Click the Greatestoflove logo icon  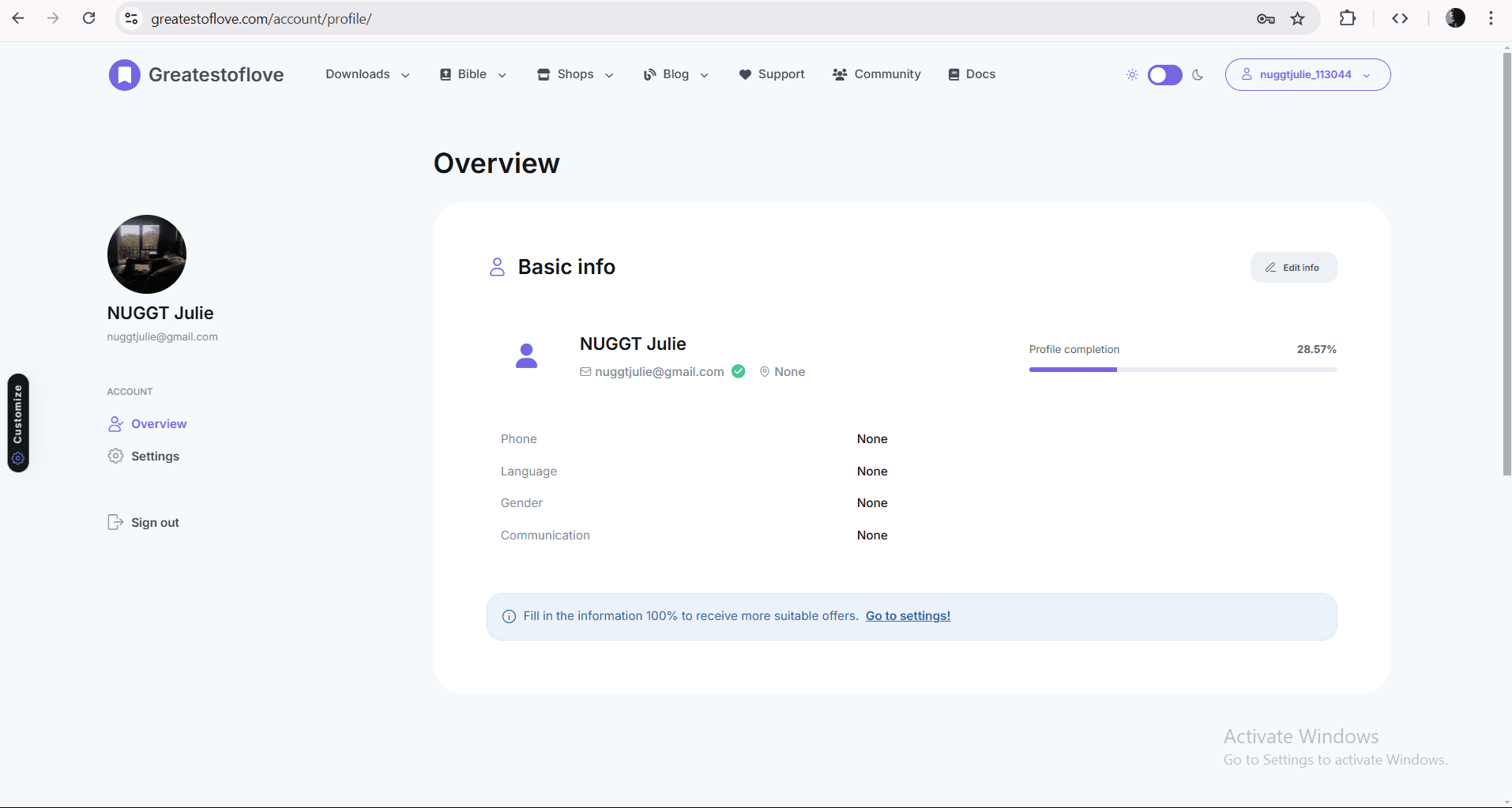coord(124,75)
